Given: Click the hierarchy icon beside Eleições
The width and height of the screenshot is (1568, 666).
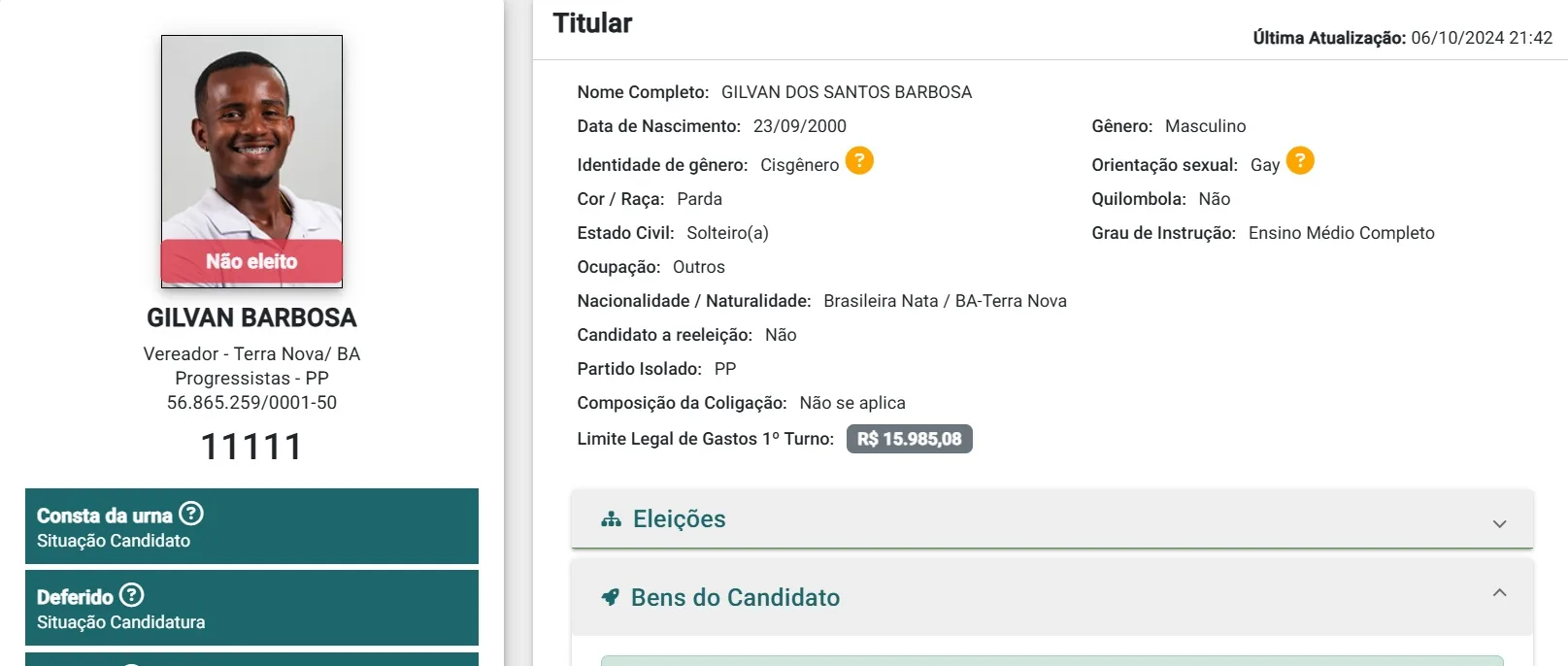Looking at the screenshot, I should pos(611,519).
